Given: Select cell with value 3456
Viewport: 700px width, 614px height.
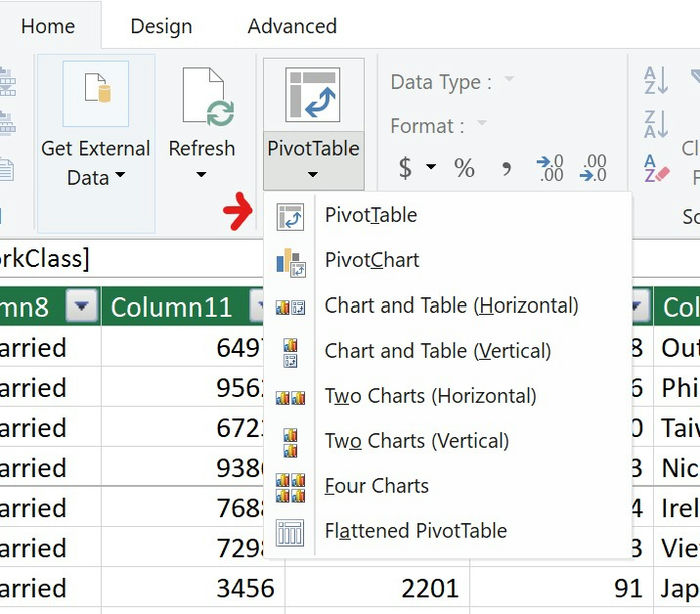Looking at the screenshot, I should pyautogui.click(x=193, y=588).
